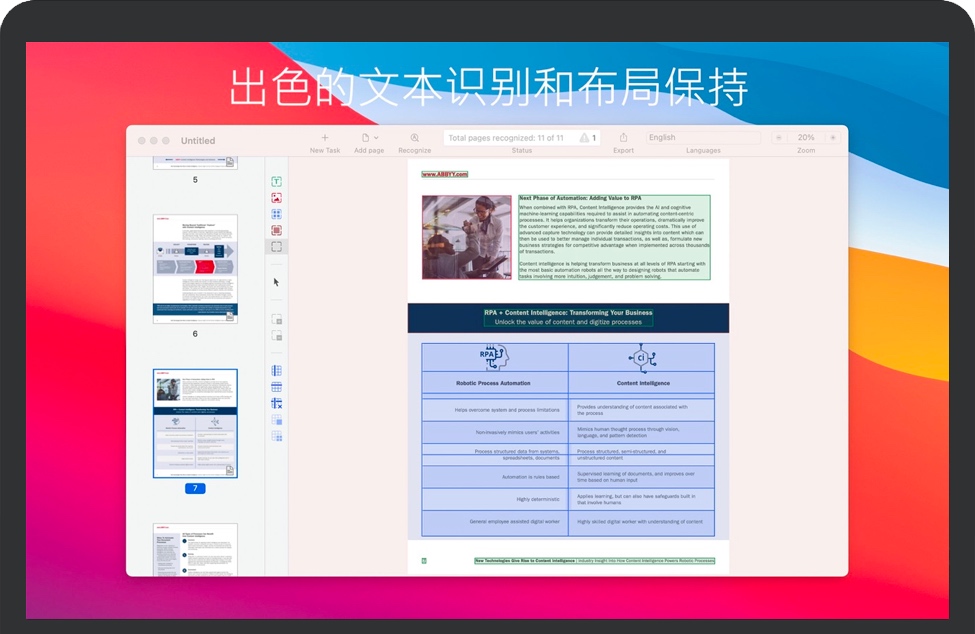The width and height of the screenshot is (975, 634).
Task: Click the Export share icon
Action: click(x=623, y=138)
